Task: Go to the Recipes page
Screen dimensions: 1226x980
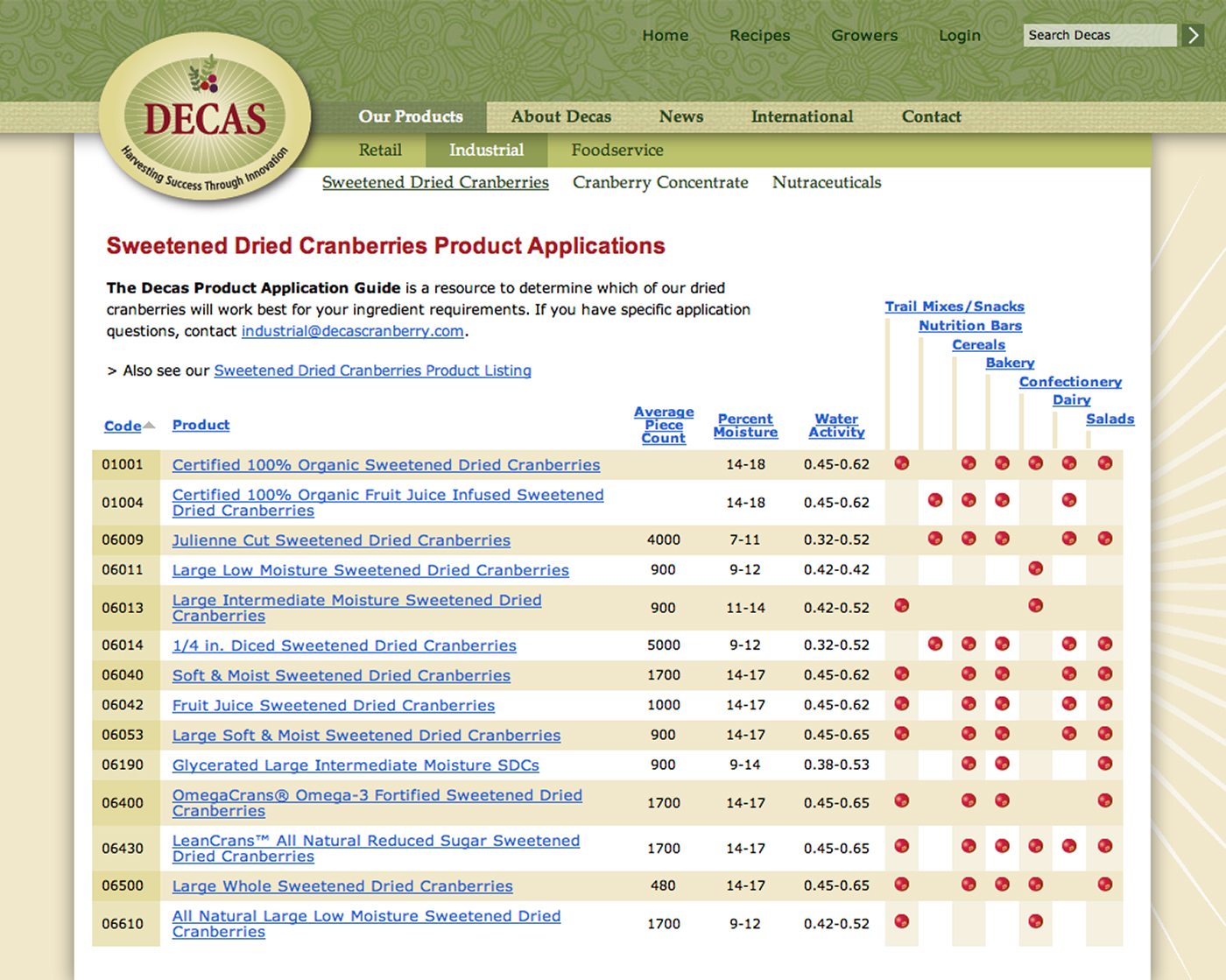Action: [x=760, y=35]
